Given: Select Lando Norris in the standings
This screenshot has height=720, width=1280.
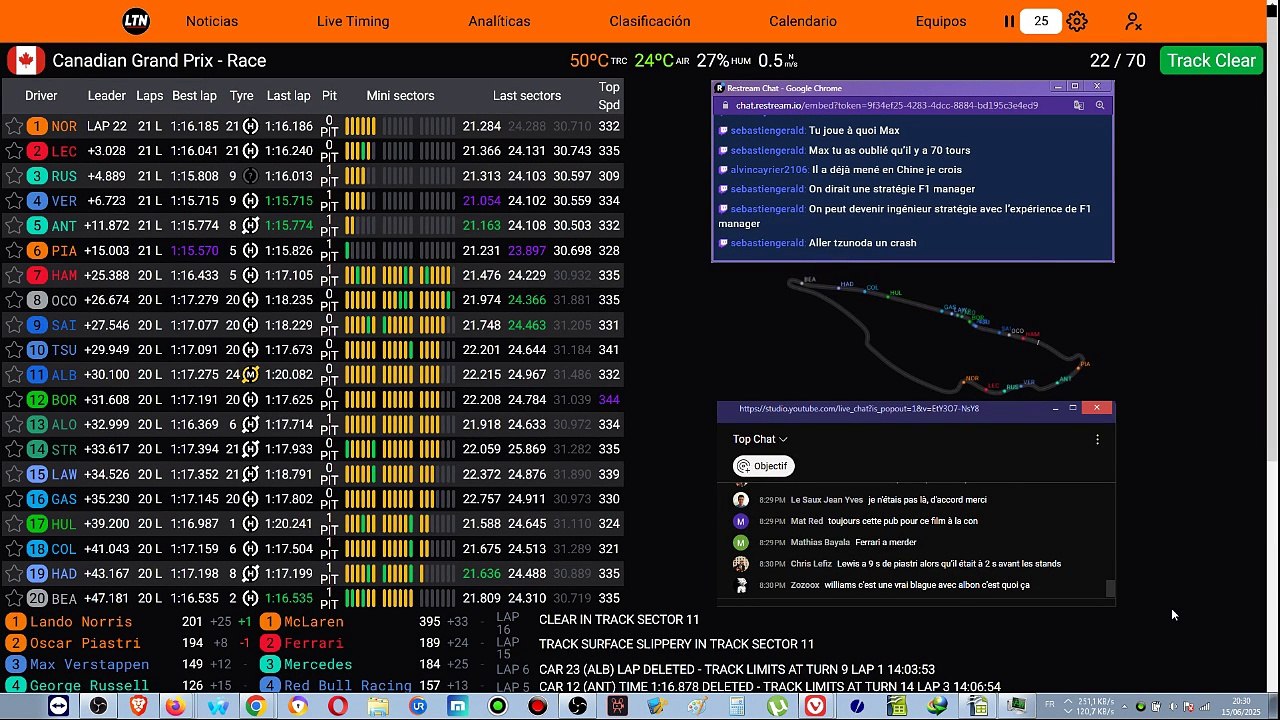Looking at the screenshot, I should point(81,622).
